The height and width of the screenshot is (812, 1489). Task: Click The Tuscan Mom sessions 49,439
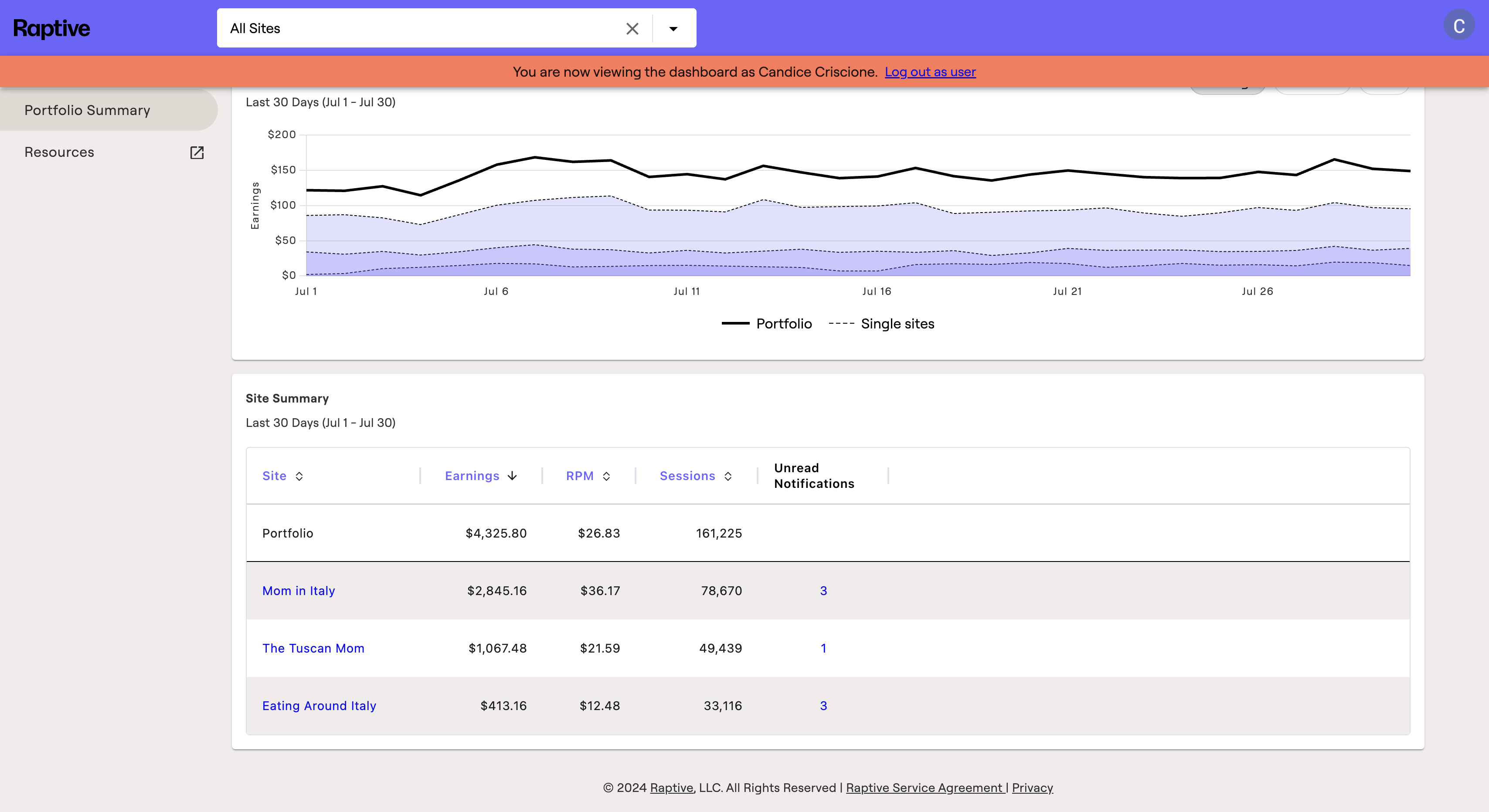[720, 648]
